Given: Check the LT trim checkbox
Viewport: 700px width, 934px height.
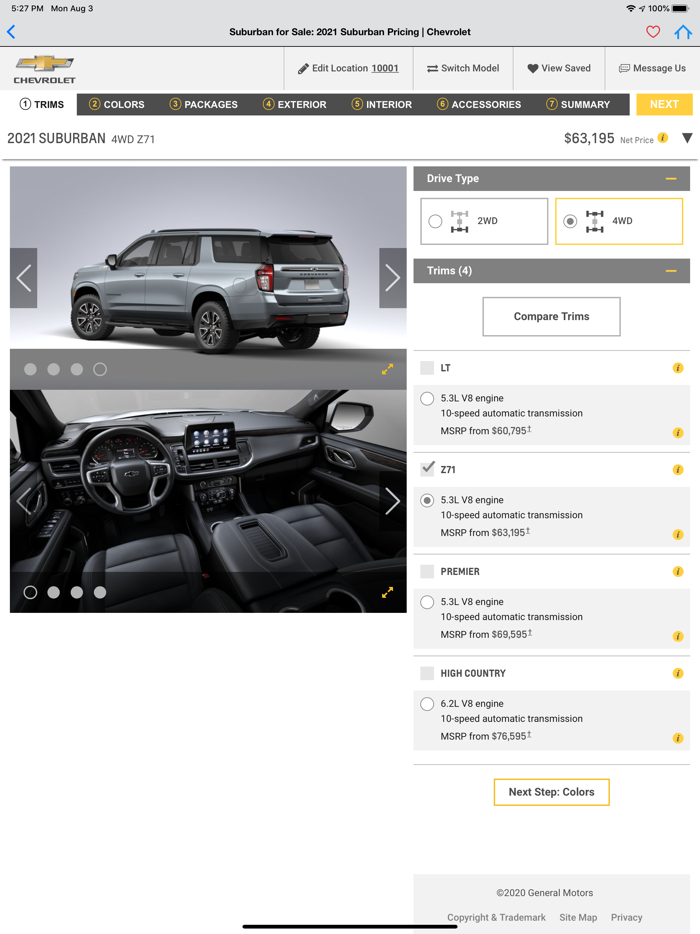Looking at the screenshot, I should point(427,368).
